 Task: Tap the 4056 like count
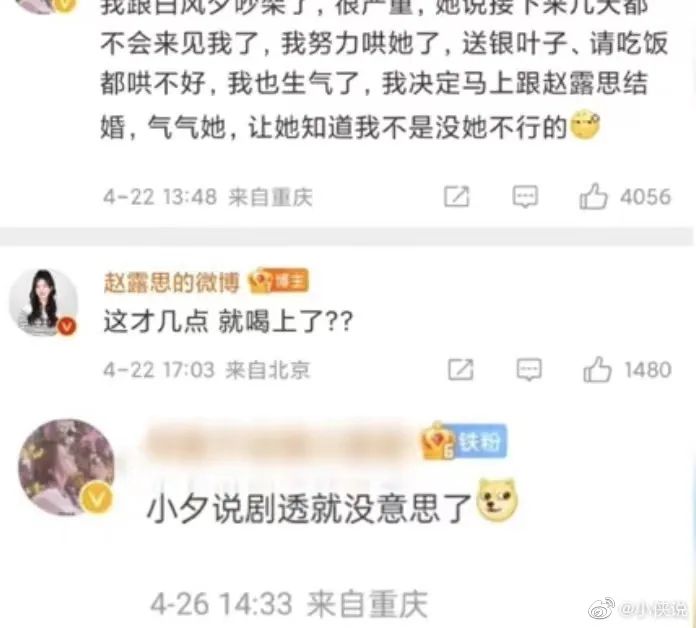(645, 197)
